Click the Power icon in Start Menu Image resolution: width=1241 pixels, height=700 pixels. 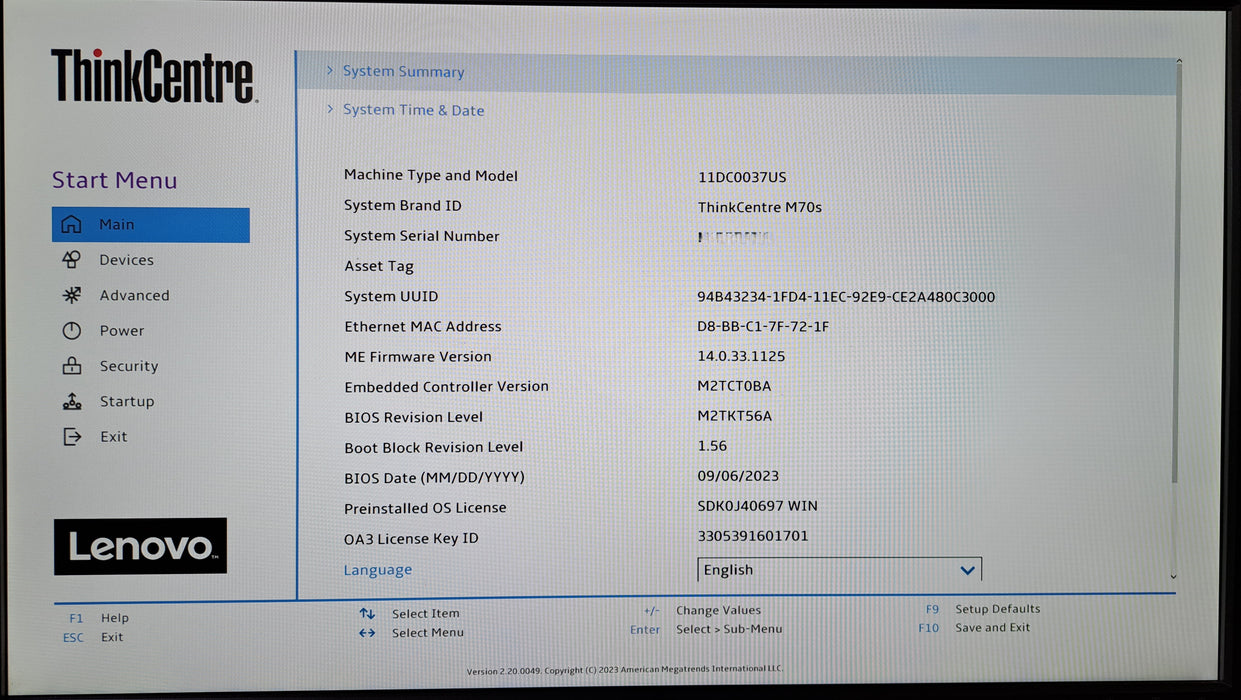click(71, 331)
